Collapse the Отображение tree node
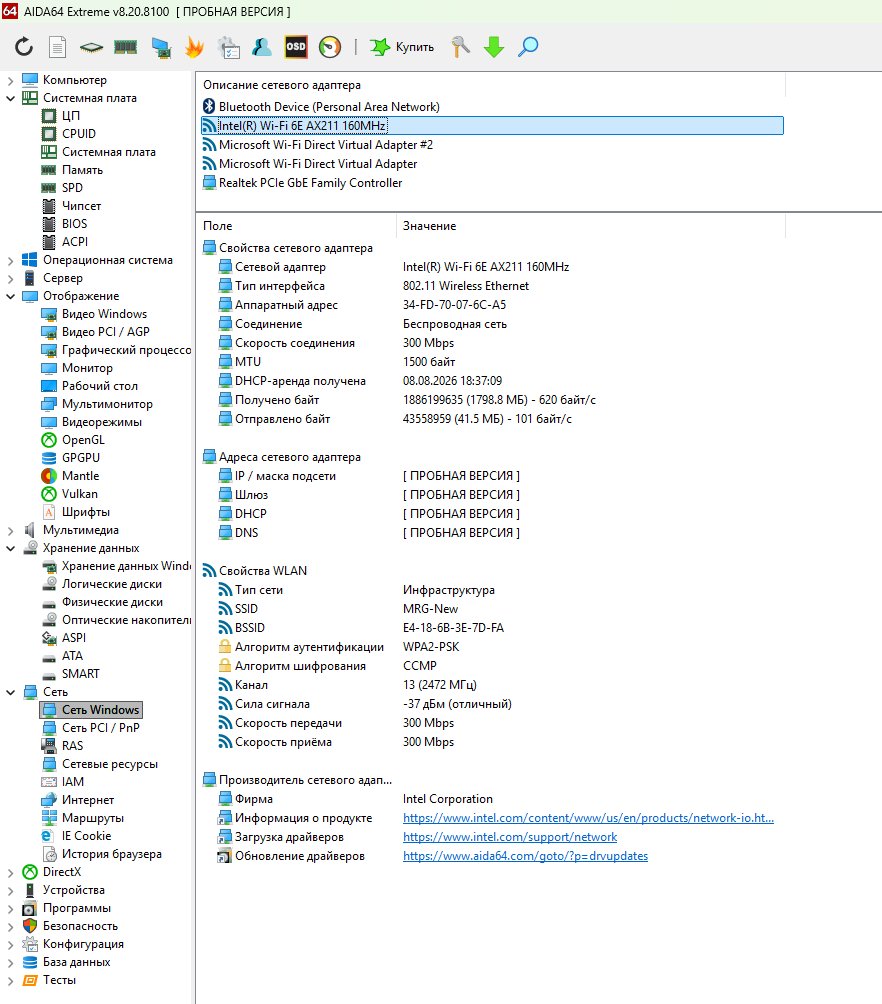This screenshot has width=882, height=1004. [10, 296]
